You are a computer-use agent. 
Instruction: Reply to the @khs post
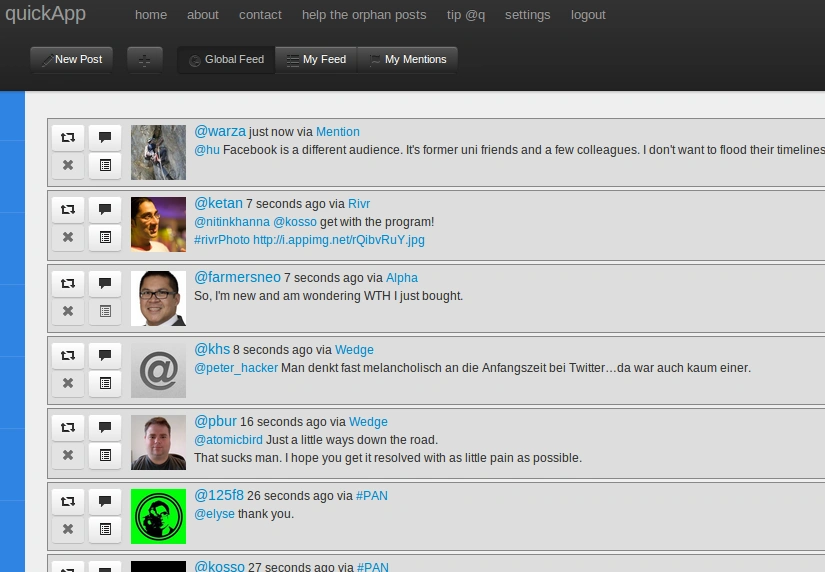coord(105,356)
